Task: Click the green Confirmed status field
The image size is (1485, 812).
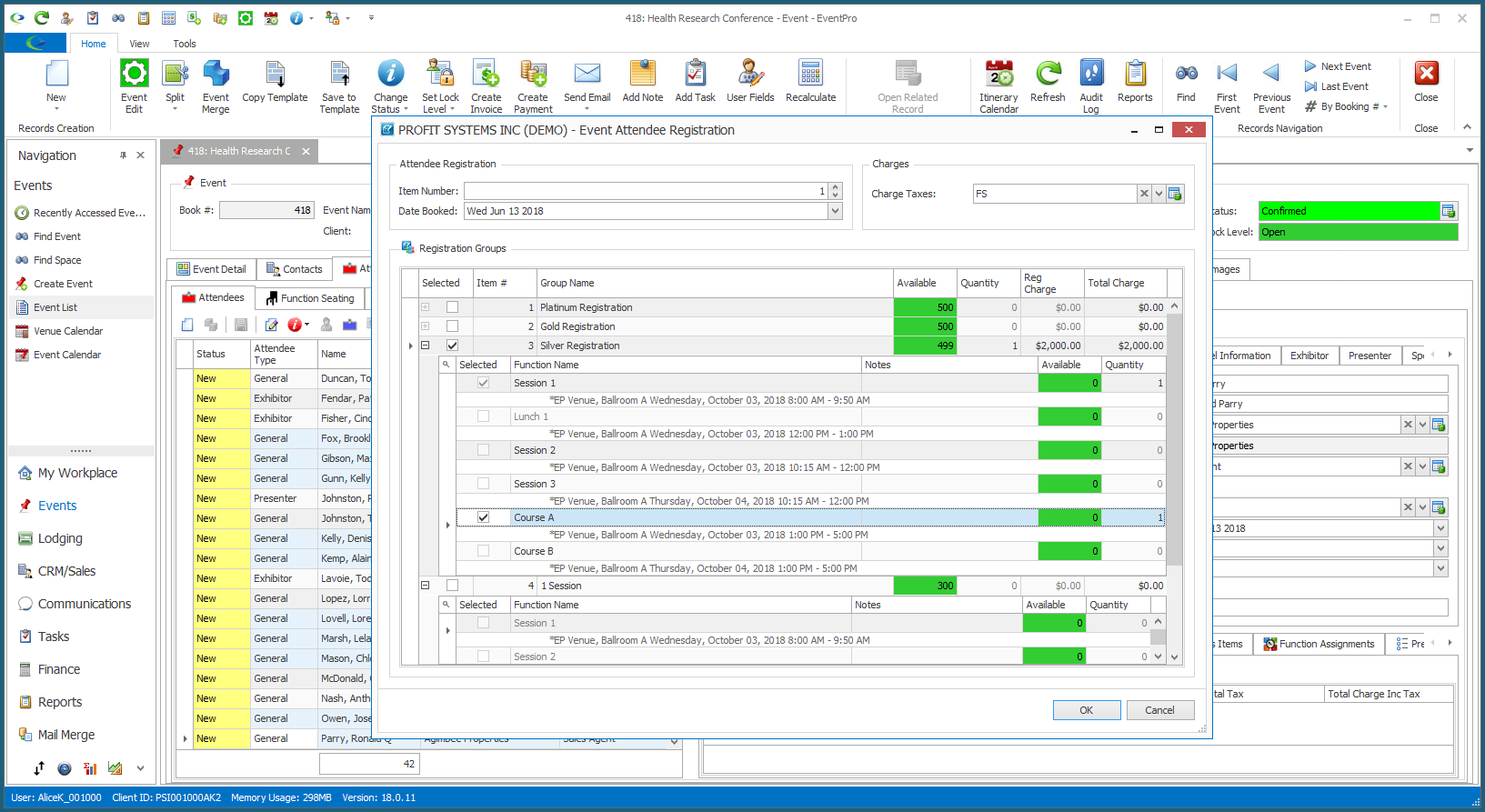Action: pyautogui.click(x=1350, y=211)
